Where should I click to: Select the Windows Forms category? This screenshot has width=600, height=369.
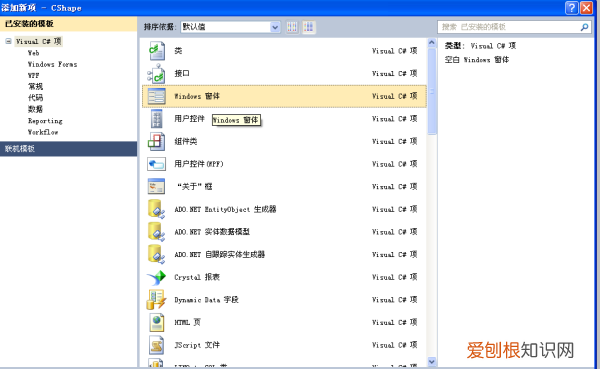(52, 64)
